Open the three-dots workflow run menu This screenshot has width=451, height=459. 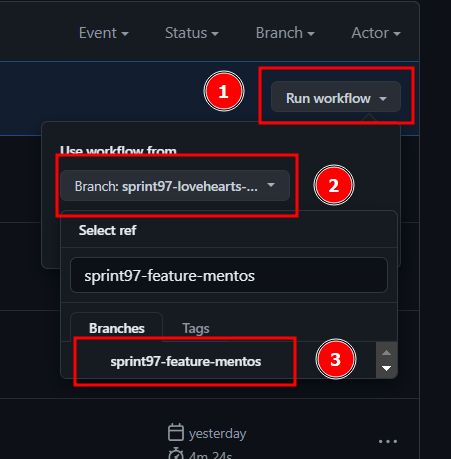point(388,442)
